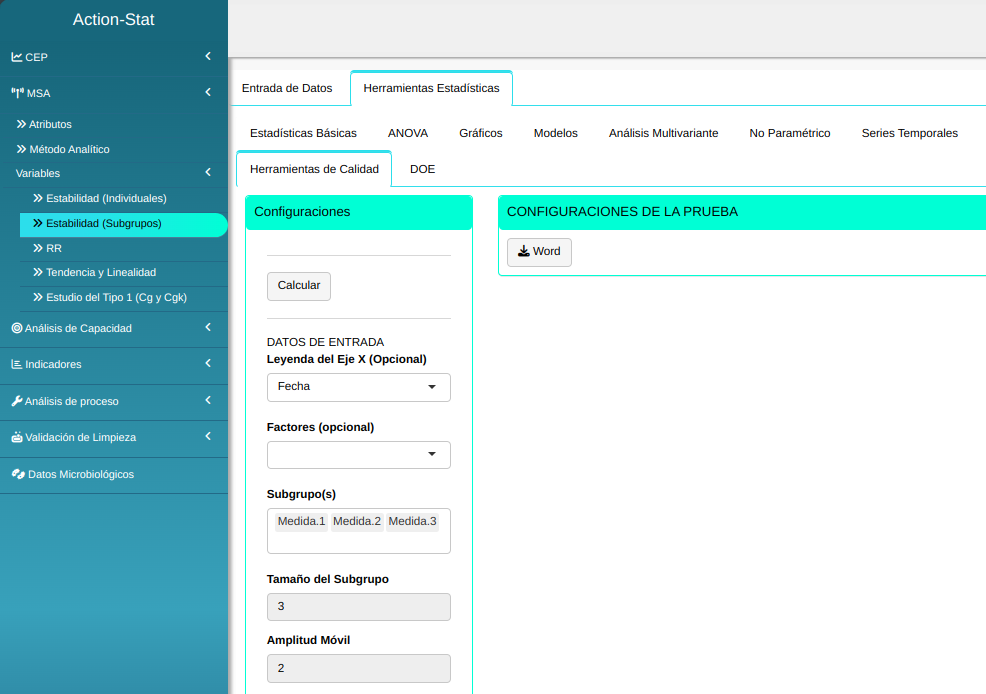Select the DOE tab
Viewport: 986px width, 694px height.
tap(422, 169)
